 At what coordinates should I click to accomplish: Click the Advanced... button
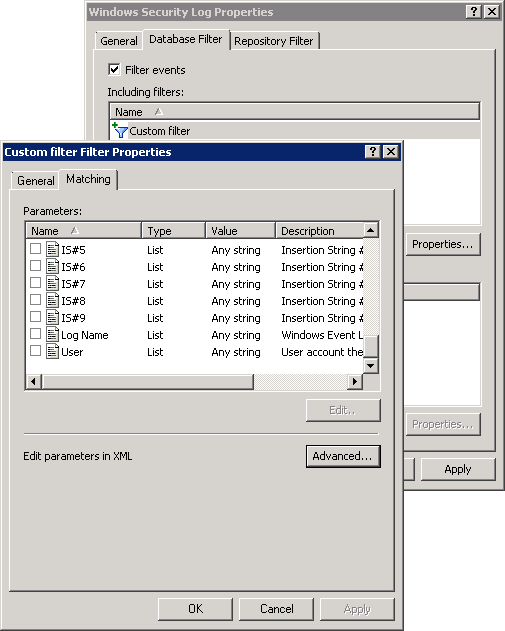pos(343,456)
